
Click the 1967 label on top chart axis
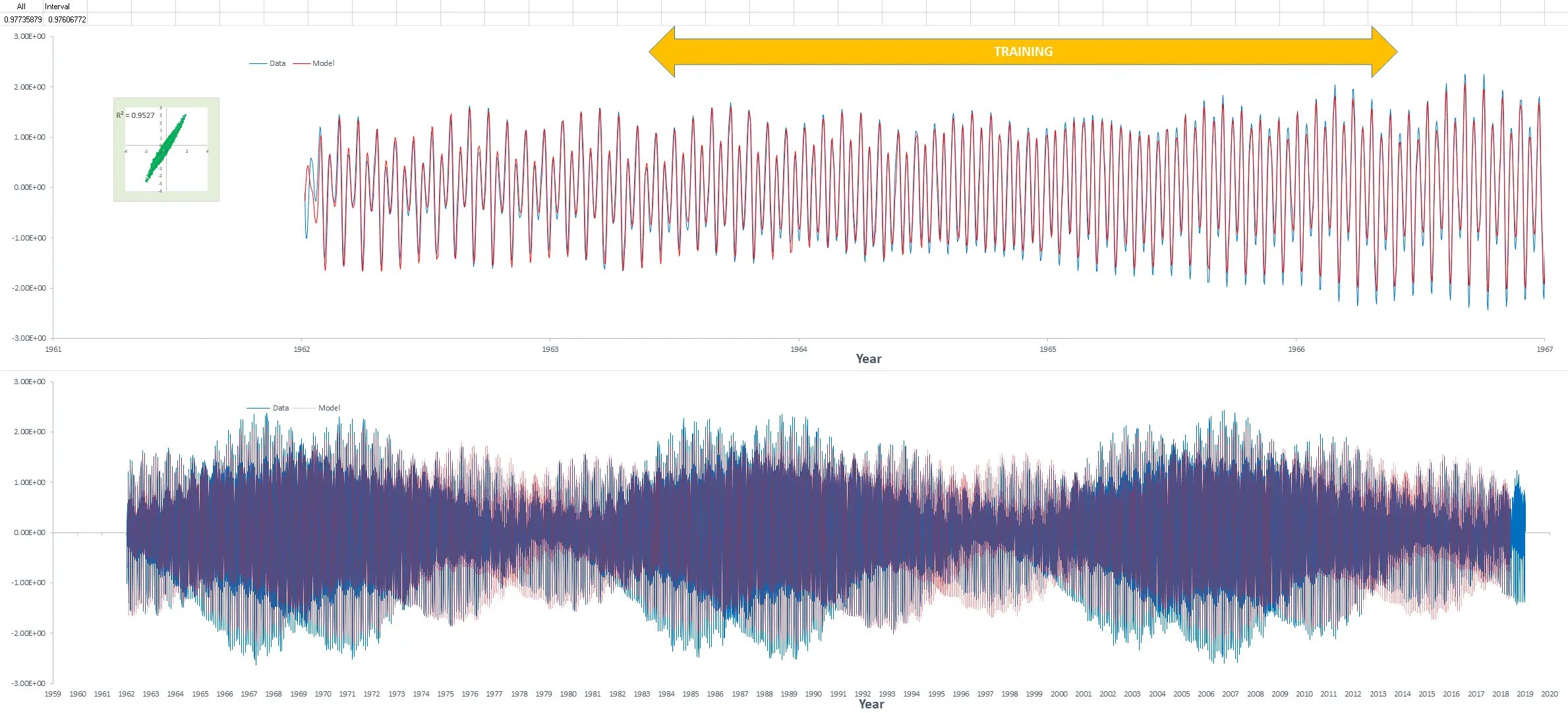pos(1544,349)
